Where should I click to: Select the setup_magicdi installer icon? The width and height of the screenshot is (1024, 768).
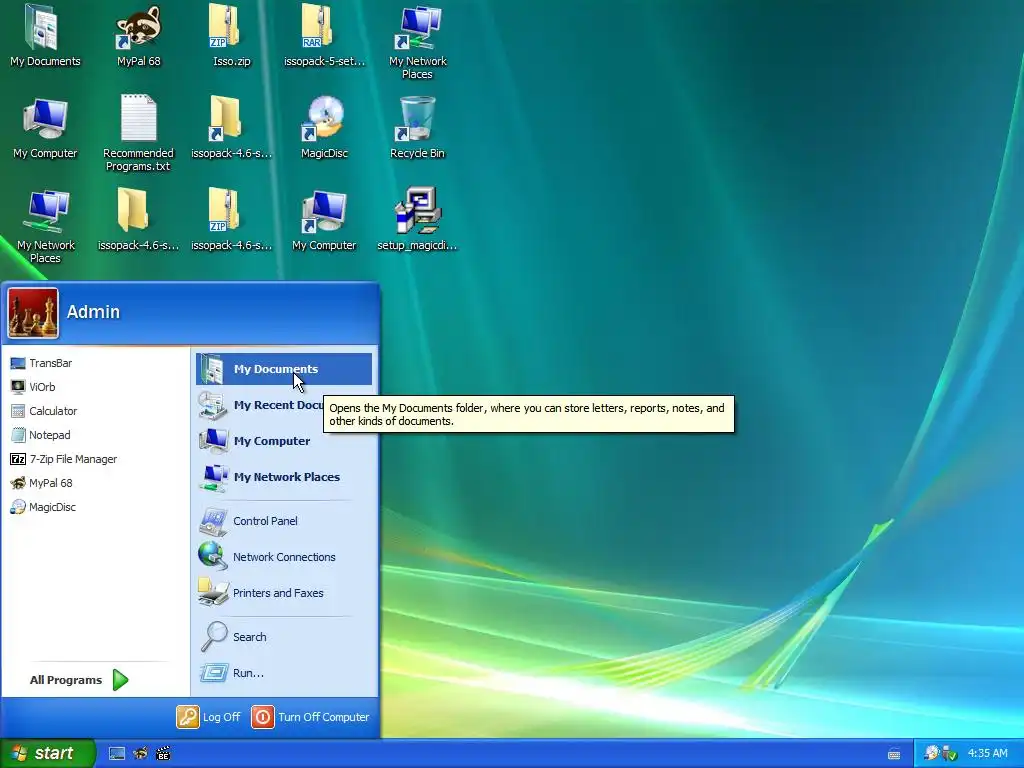(x=417, y=220)
